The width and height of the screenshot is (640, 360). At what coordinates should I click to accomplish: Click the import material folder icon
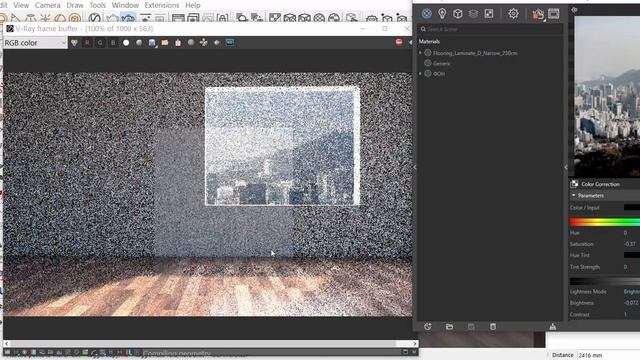(x=449, y=327)
